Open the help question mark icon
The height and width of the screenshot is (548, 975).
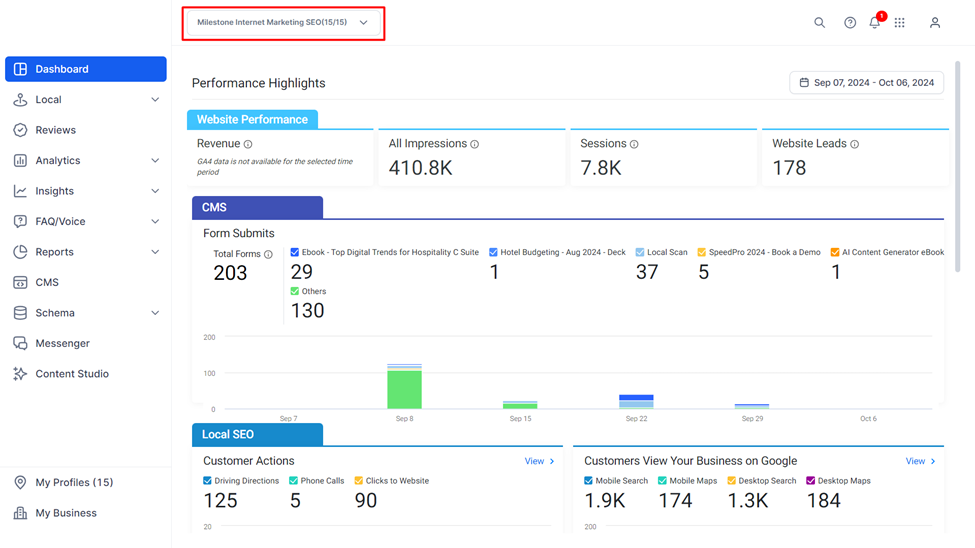point(849,22)
